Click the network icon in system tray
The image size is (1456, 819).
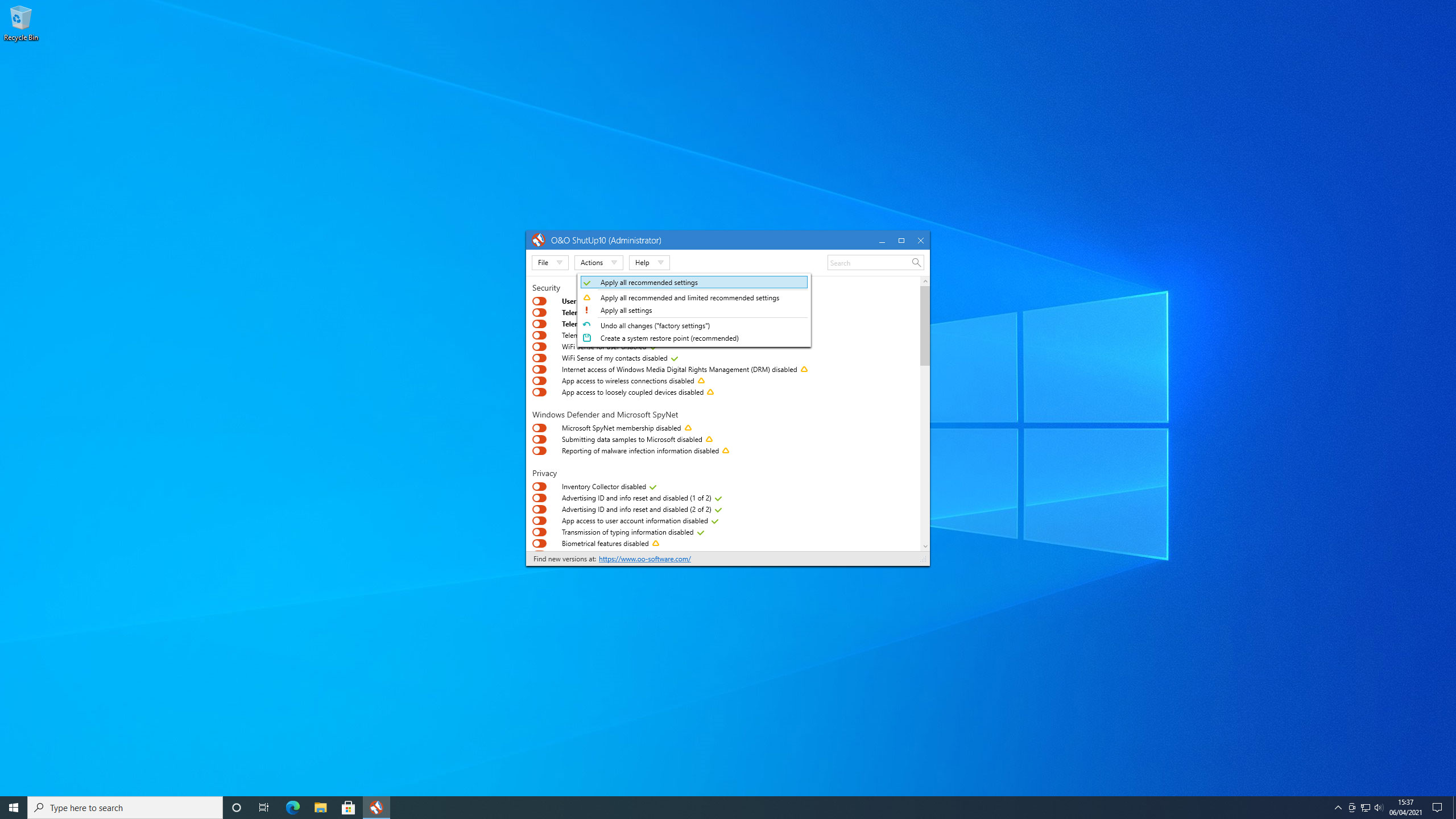point(1365,808)
